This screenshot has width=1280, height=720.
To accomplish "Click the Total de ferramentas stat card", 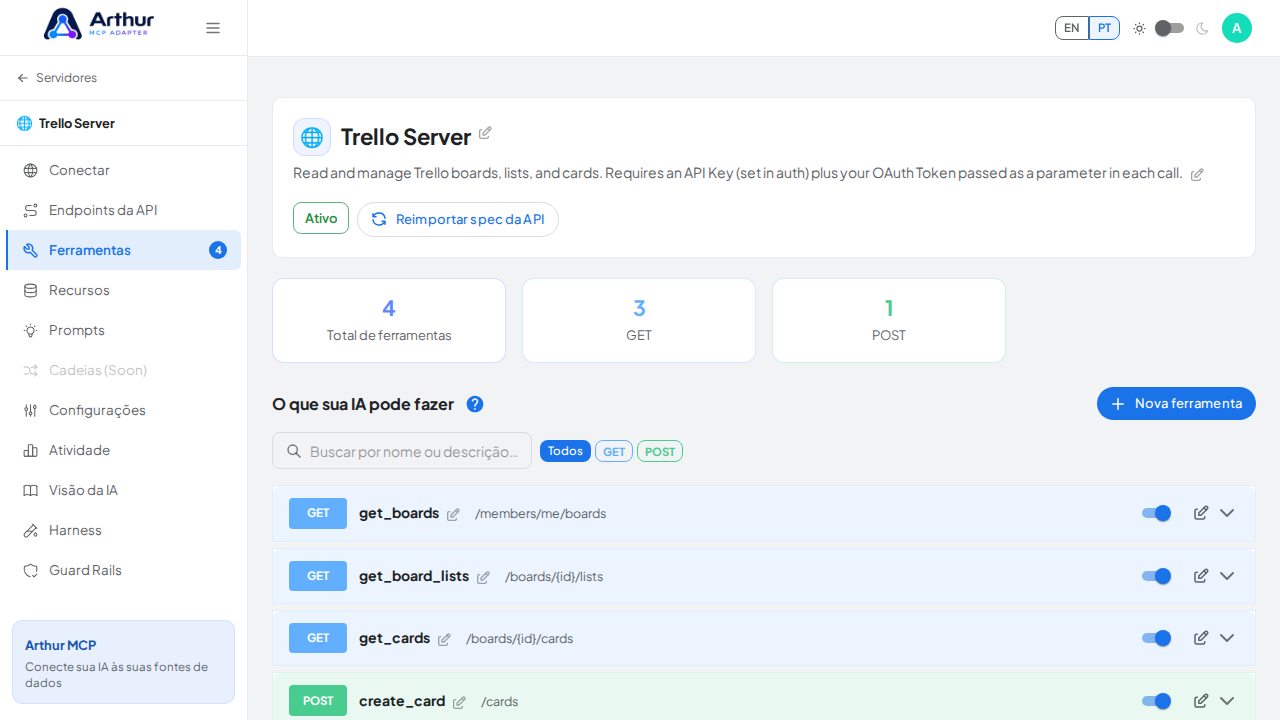I will click(389, 320).
